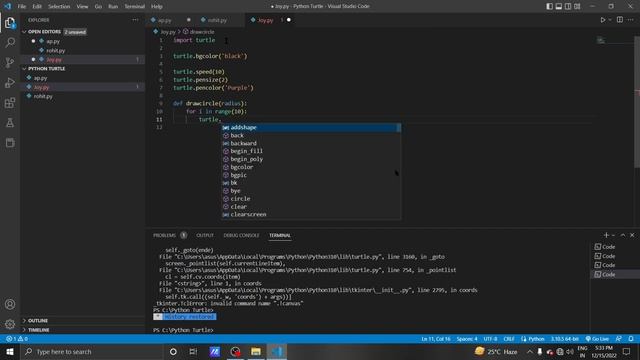Split the editor right
Viewport: 640px width, 360px height.
point(620,20)
